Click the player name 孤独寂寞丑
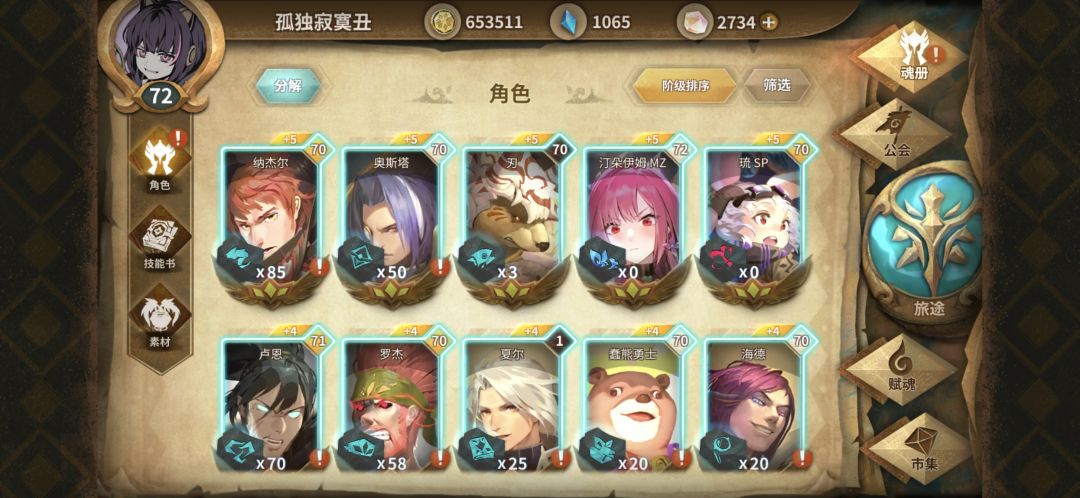Screen dimensions: 1080x498 (323, 22)
